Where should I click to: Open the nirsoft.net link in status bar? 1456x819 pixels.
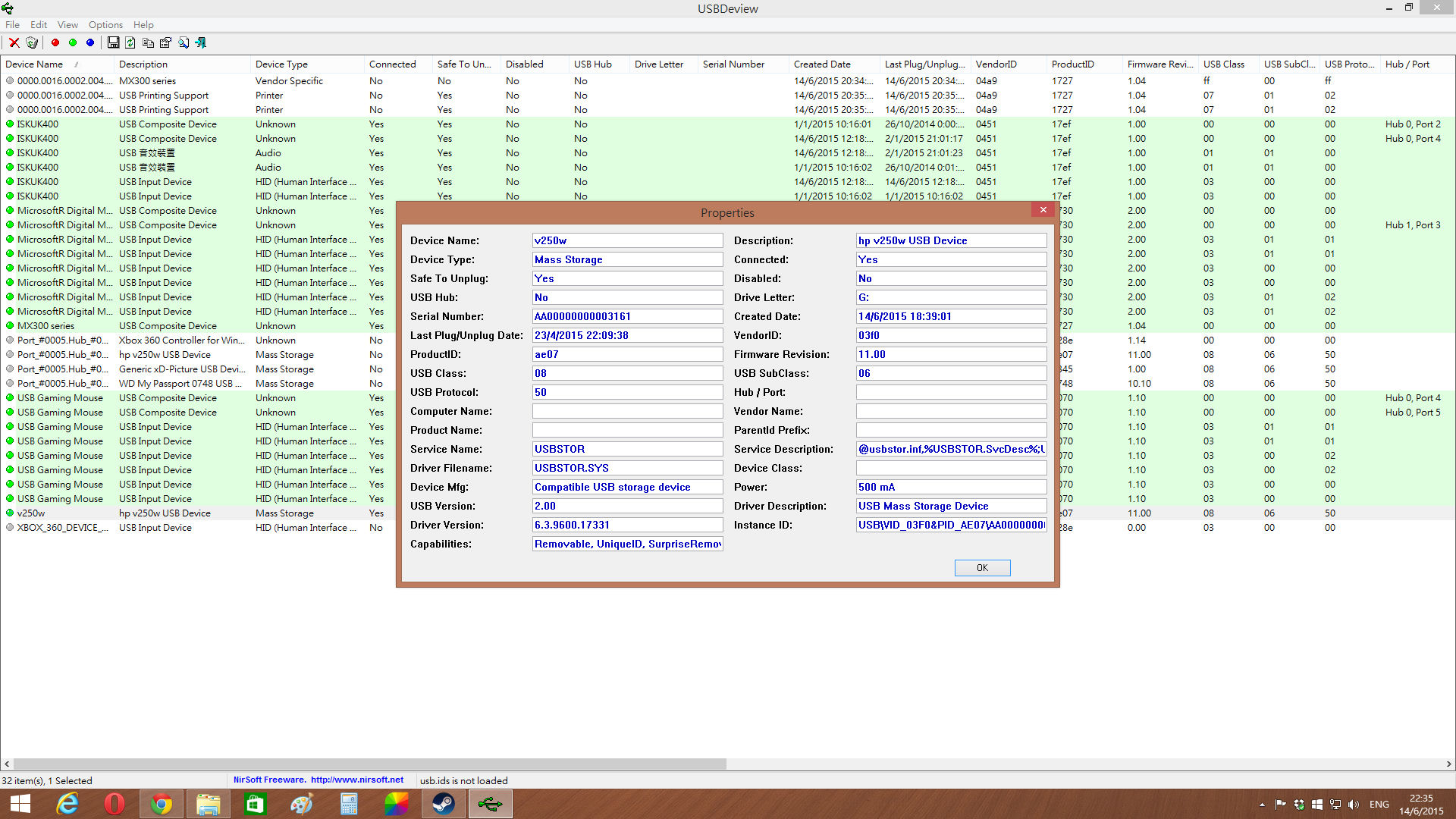click(356, 780)
